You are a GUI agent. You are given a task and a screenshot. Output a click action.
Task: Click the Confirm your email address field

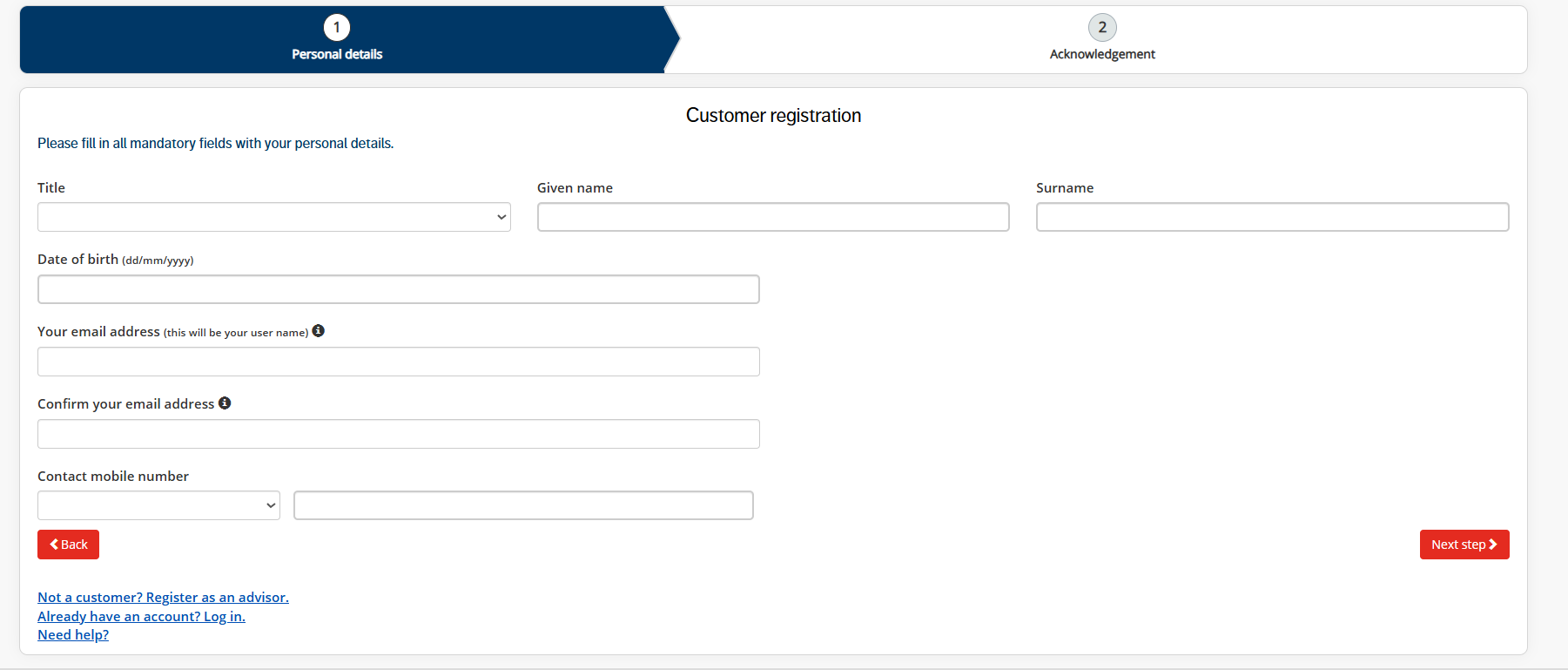click(x=398, y=434)
